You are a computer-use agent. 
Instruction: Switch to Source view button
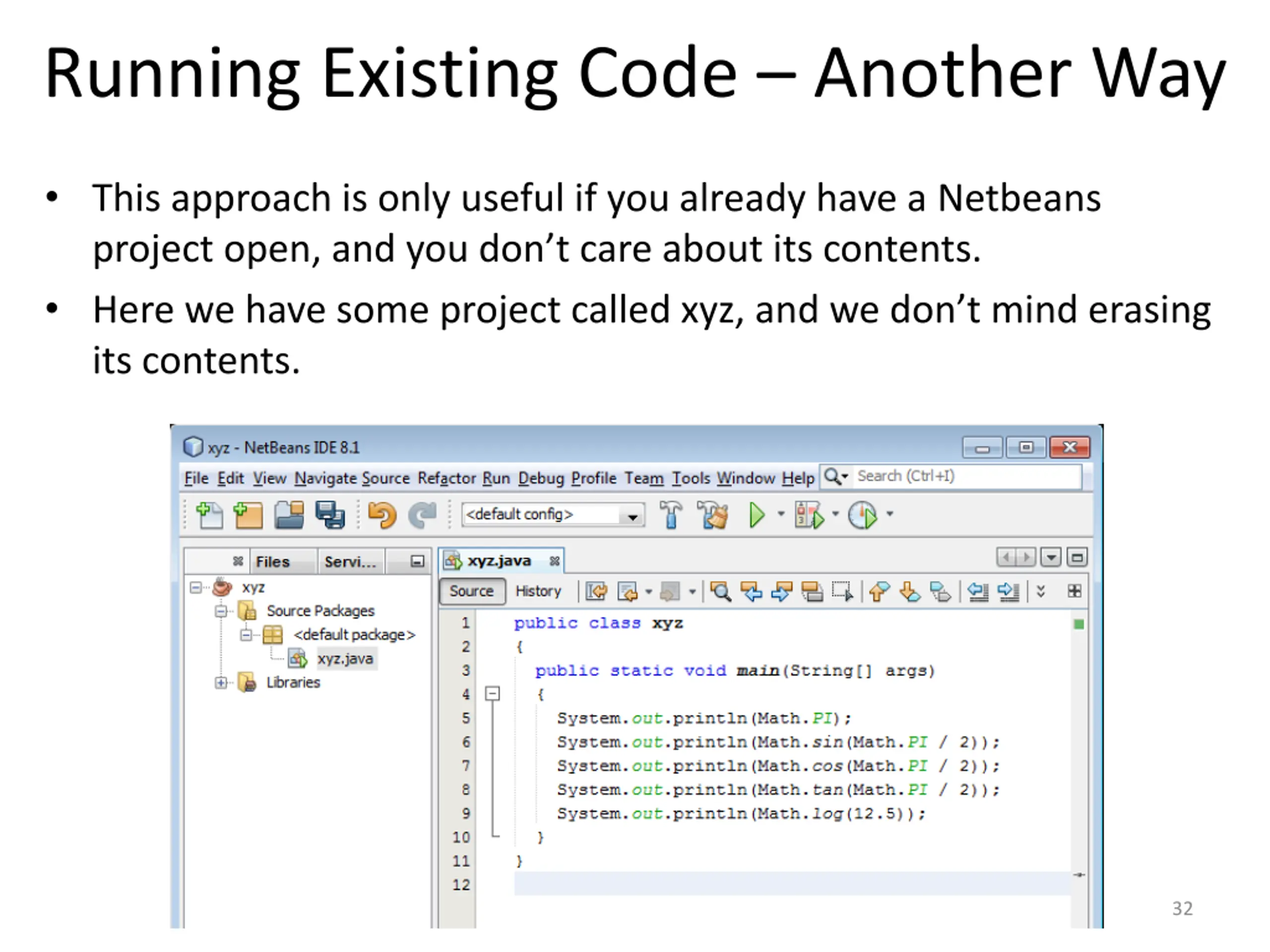click(x=471, y=591)
